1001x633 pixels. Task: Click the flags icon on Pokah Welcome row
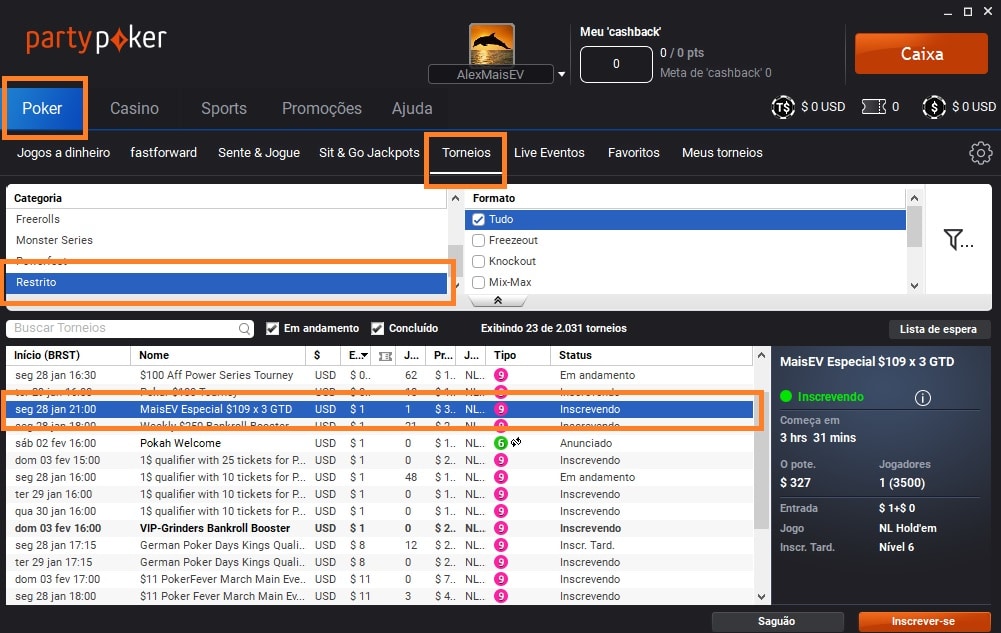(x=516, y=442)
